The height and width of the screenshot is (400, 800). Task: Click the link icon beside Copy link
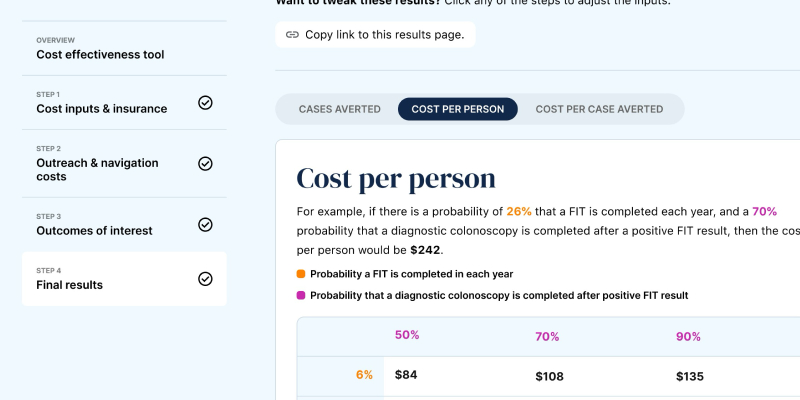[x=292, y=34]
